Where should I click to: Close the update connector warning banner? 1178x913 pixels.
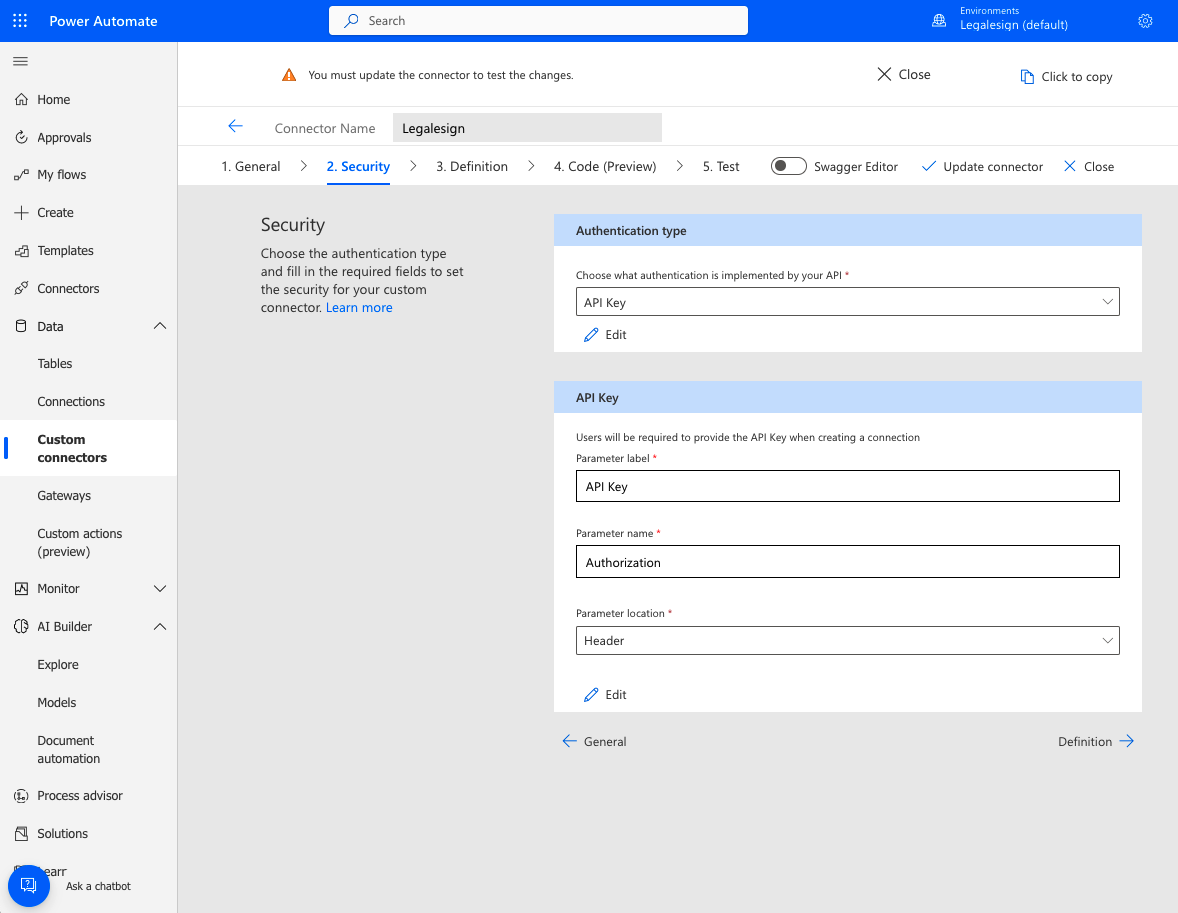tap(903, 74)
